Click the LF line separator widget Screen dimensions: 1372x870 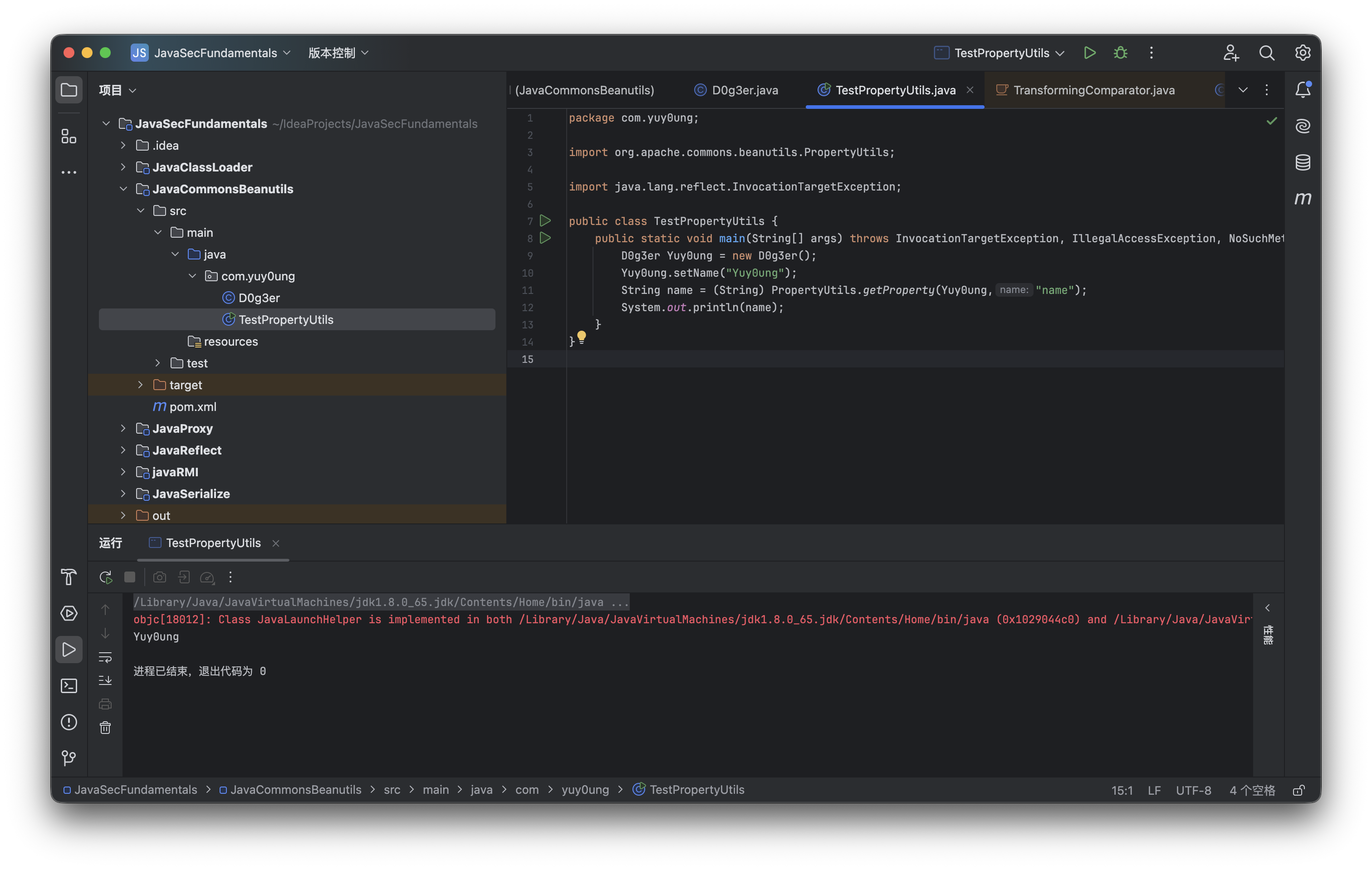pos(1154,790)
